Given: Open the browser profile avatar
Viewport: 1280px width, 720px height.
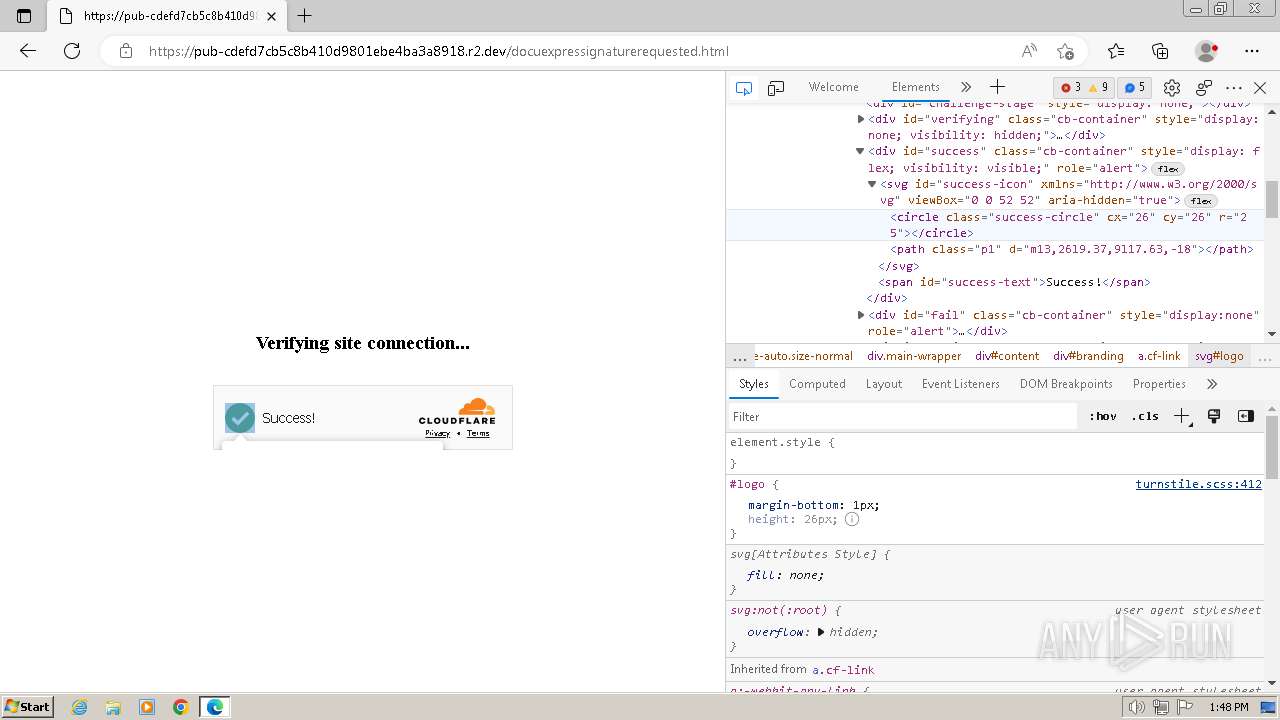Looking at the screenshot, I should (1206, 51).
